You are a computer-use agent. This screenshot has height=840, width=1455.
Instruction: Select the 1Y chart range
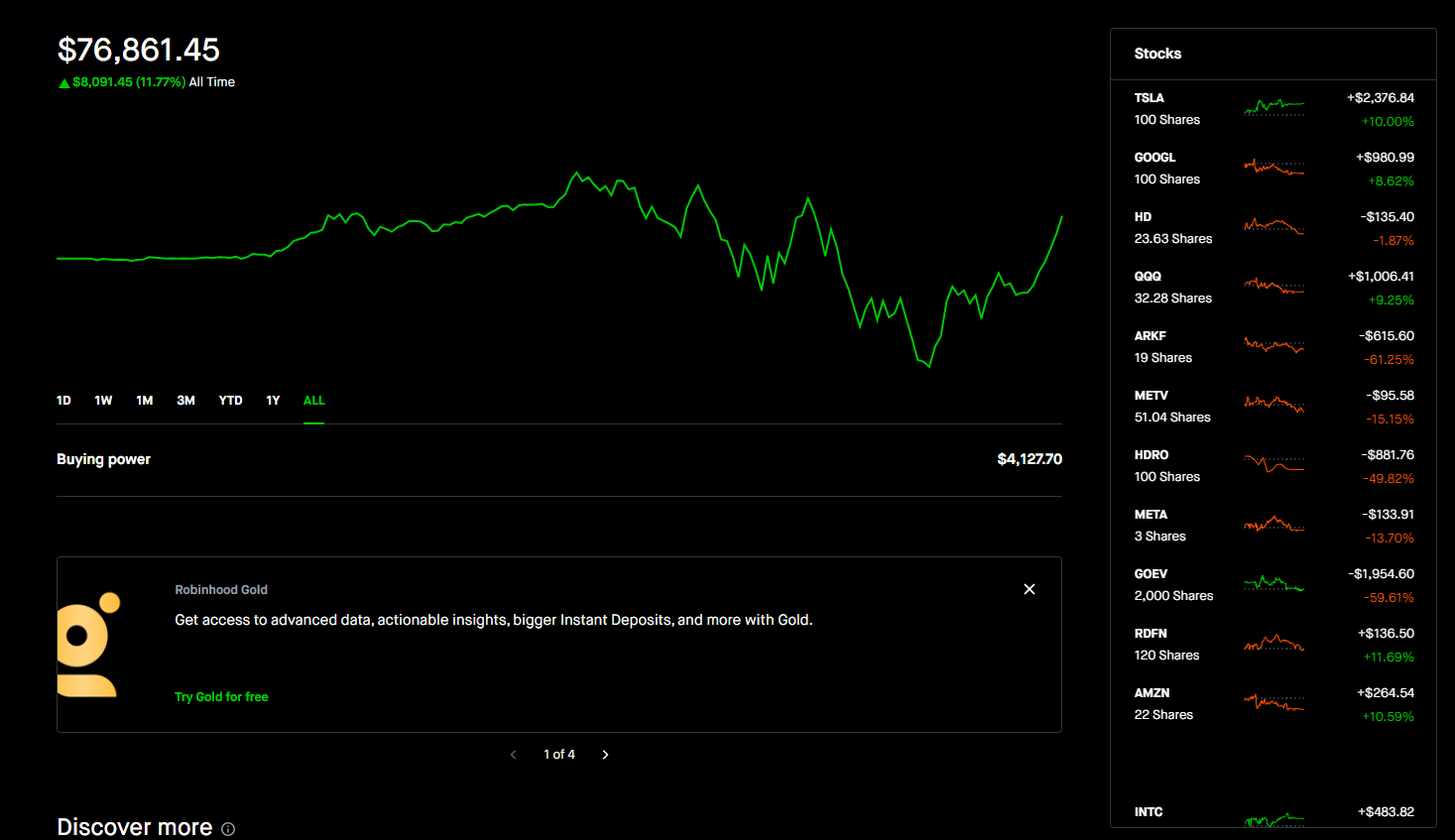pos(273,401)
